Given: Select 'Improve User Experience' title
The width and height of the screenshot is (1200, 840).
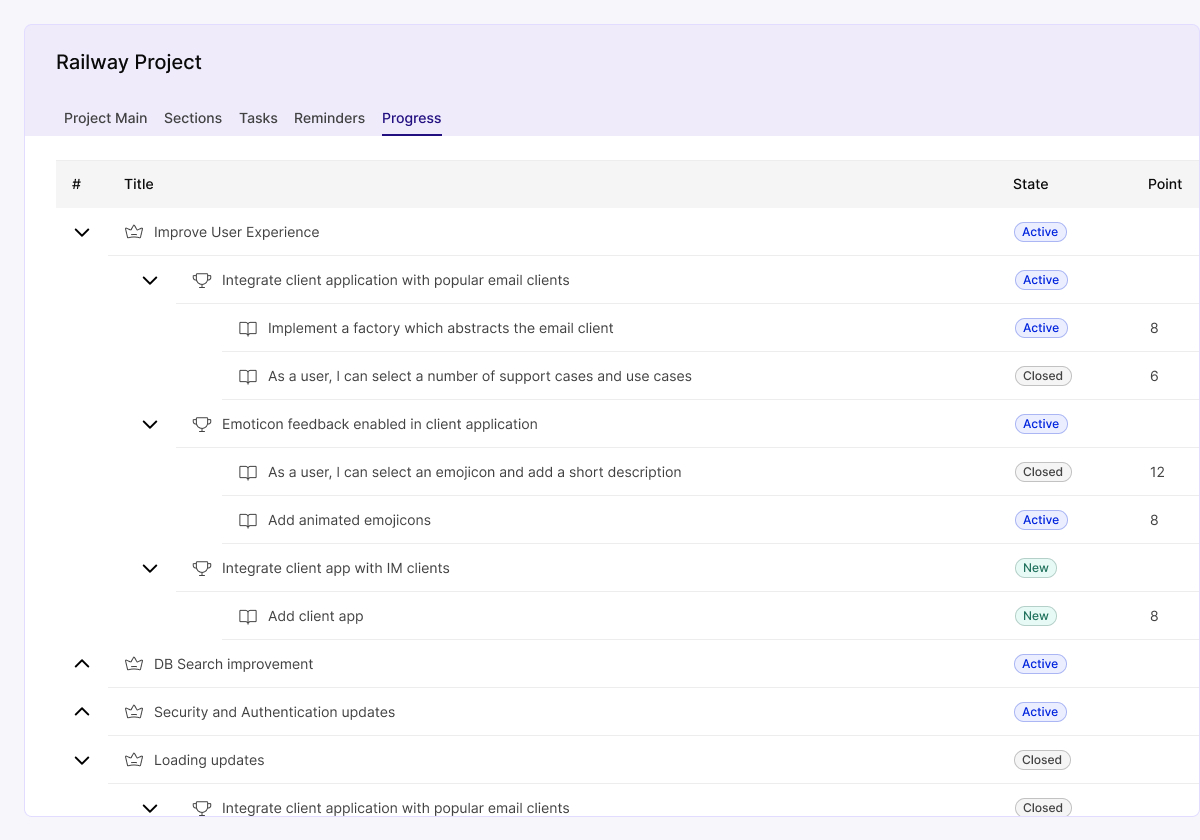Looking at the screenshot, I should coord(237,232).
